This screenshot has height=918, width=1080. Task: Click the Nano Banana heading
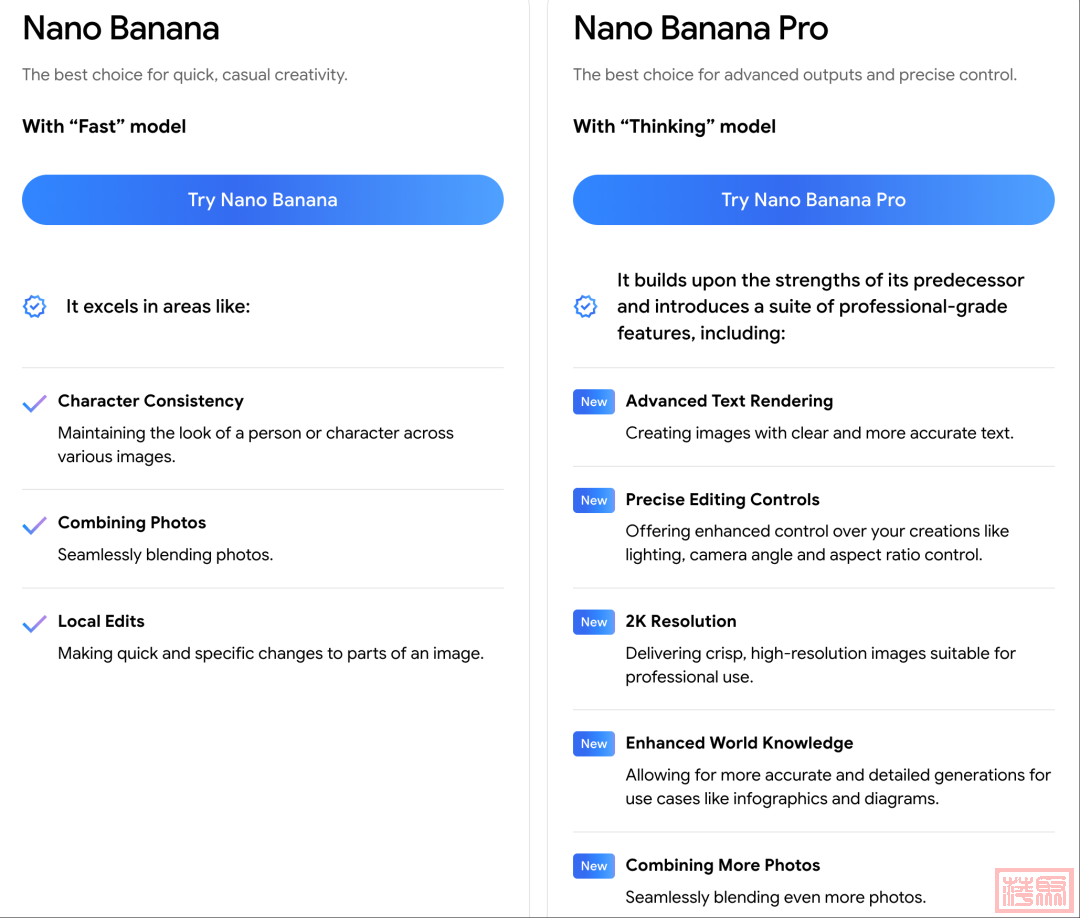coord(121,28)
